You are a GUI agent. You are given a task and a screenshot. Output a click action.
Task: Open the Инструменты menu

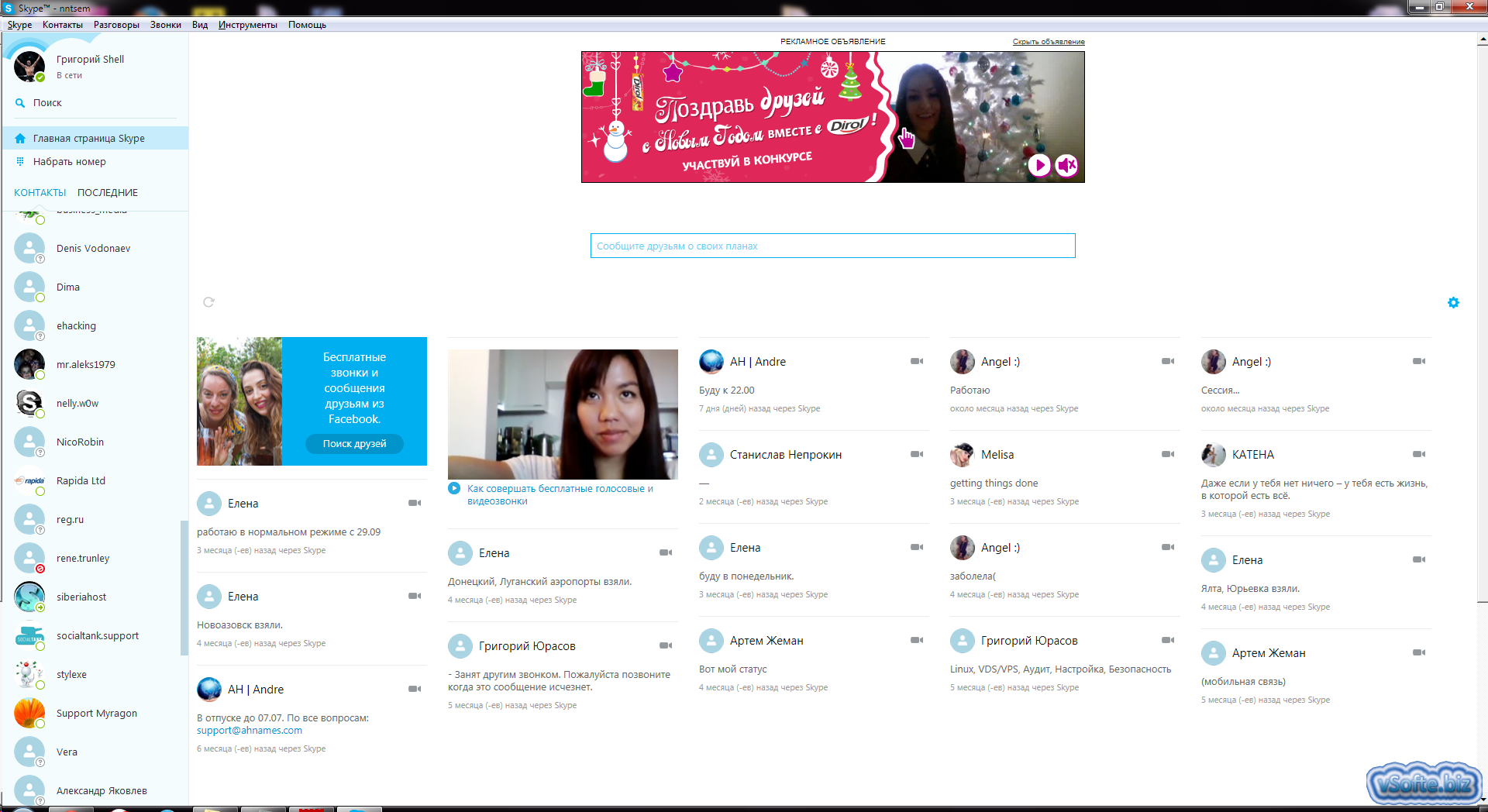click(248, 24)
